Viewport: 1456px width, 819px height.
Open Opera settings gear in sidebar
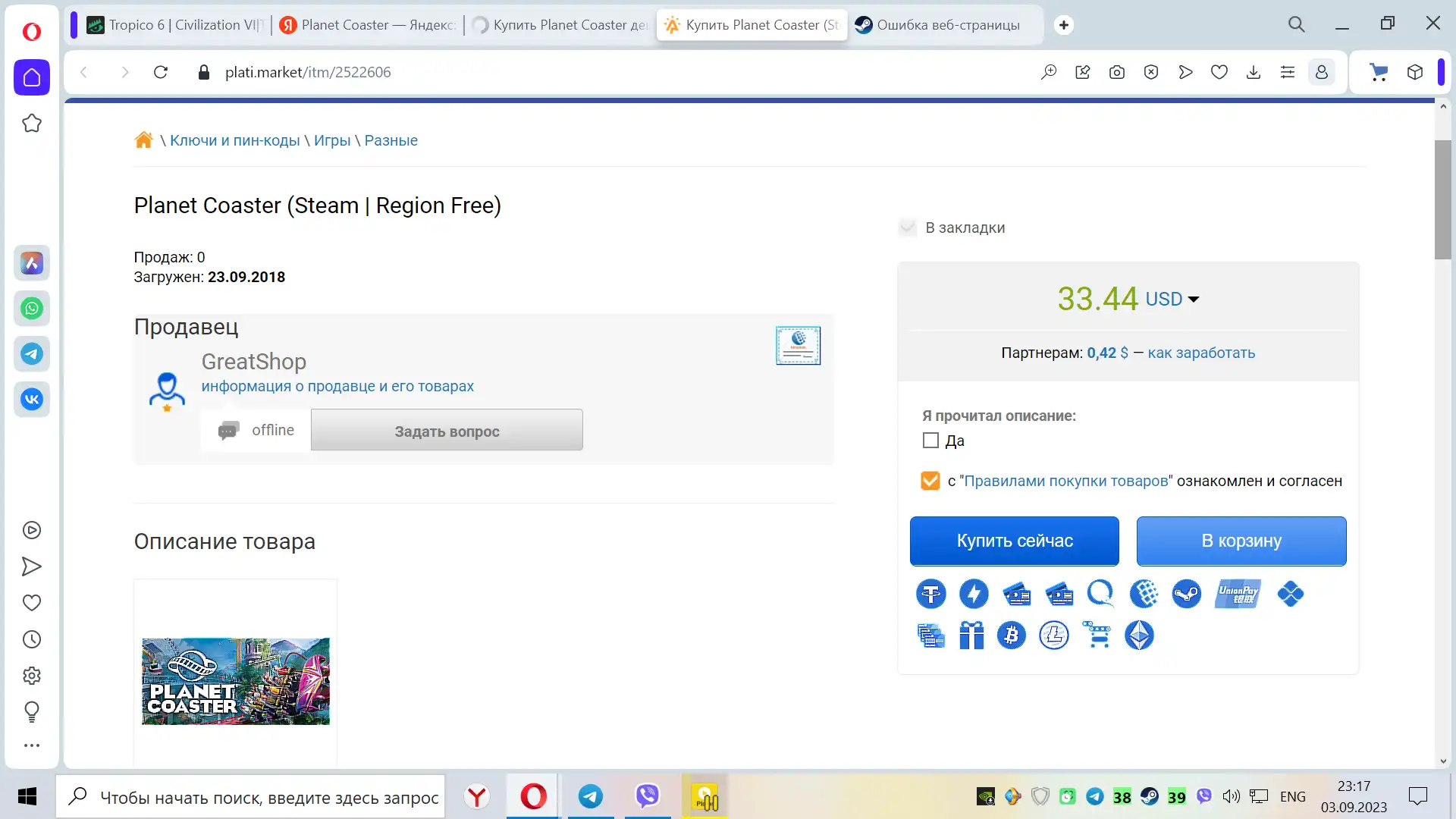click(32, 676)
